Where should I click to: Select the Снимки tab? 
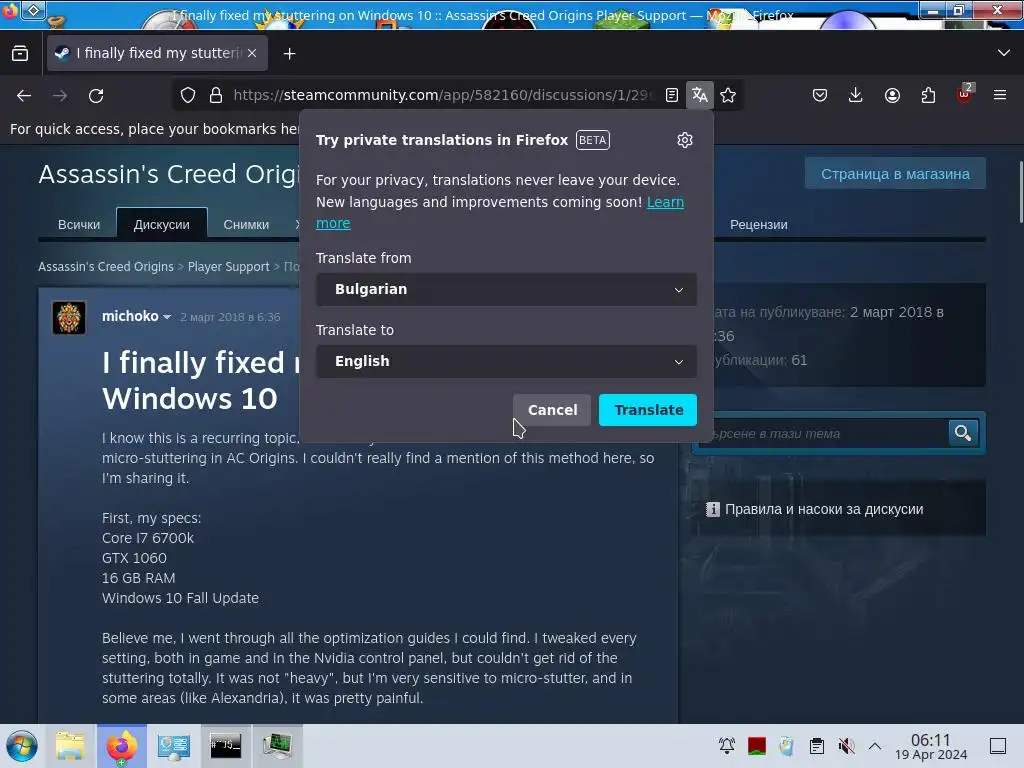coord(246,225)
